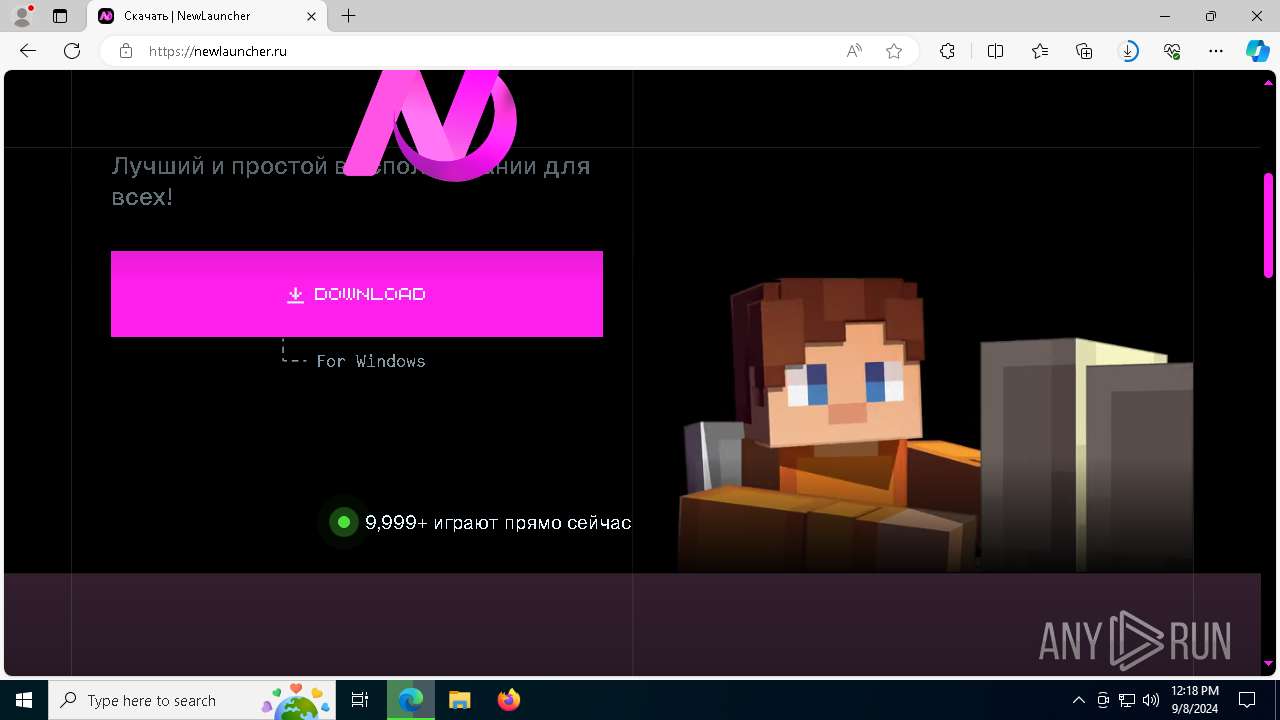Toggle Split screen view
1280x720 pixels.
[x=995, y=51]
